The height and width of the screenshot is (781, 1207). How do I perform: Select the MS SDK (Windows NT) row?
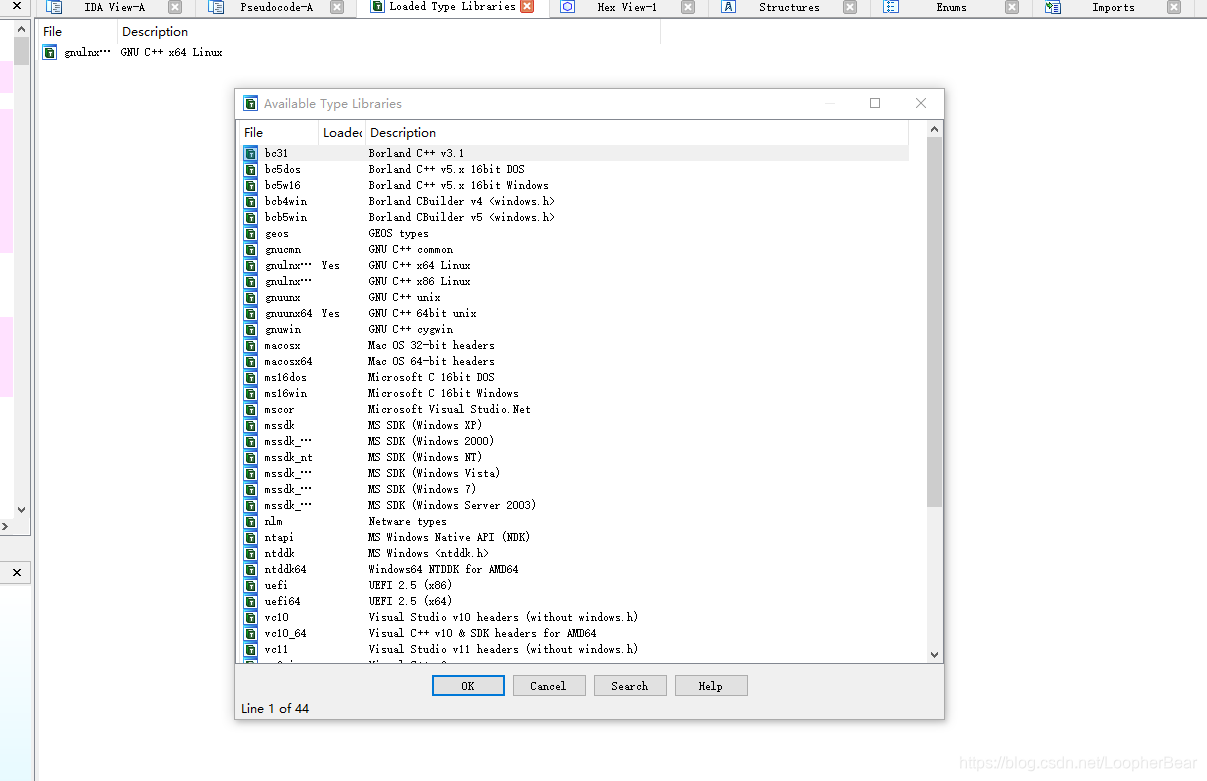coord(575,457)
